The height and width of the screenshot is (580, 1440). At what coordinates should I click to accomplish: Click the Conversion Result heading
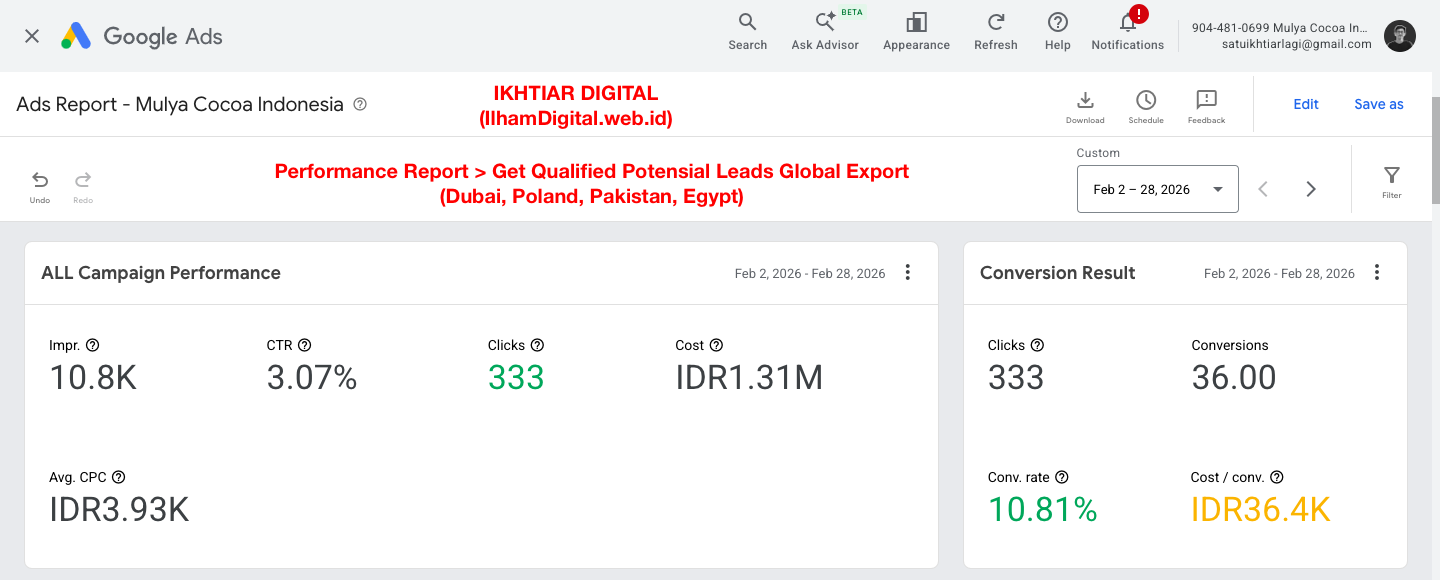click(x=1058, y=273)
